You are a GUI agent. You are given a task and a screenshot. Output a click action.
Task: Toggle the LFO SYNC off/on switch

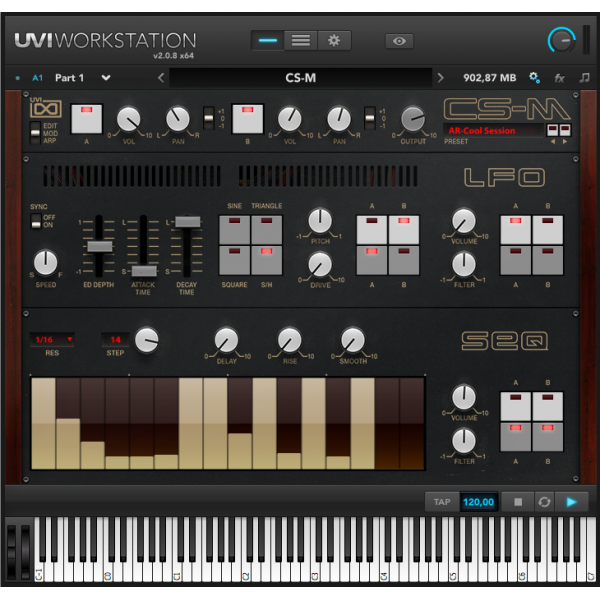[x=36, y=221]
